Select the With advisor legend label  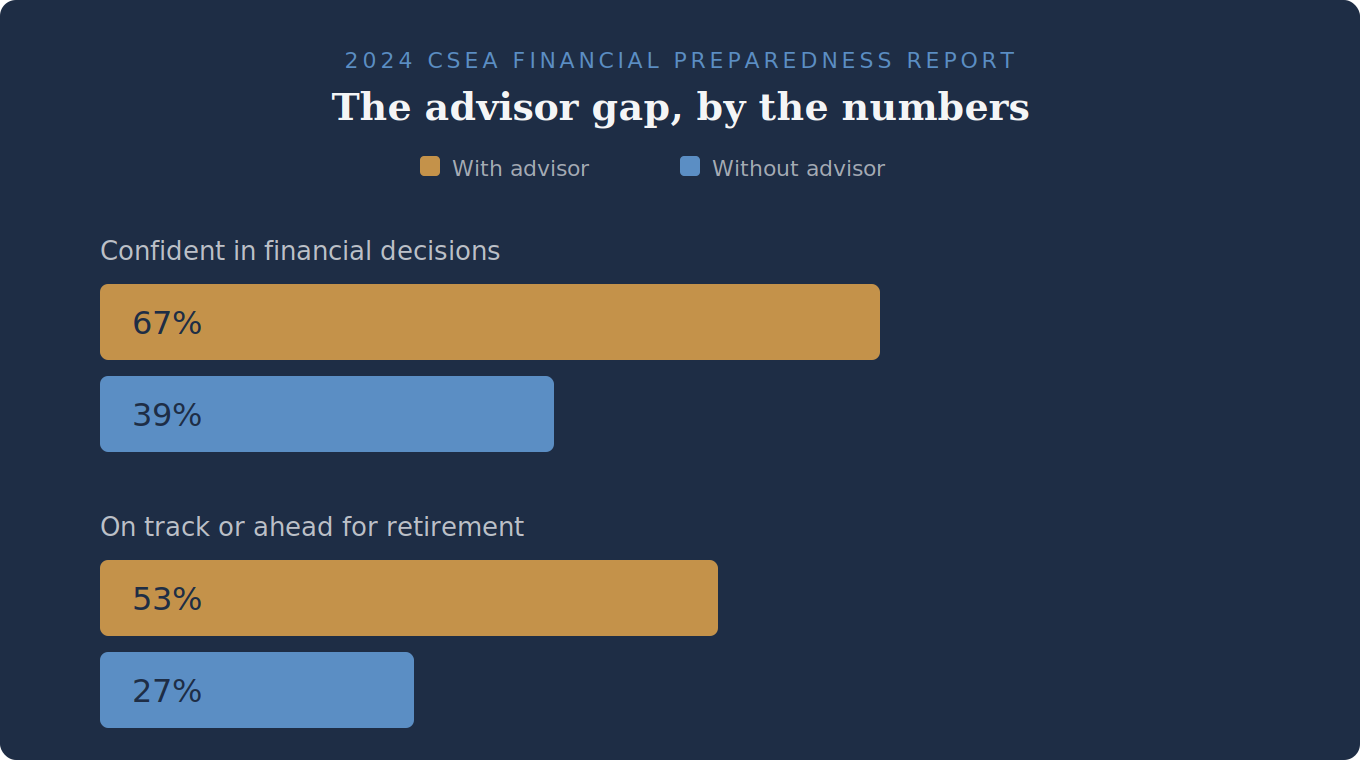(x=520, y=169)
